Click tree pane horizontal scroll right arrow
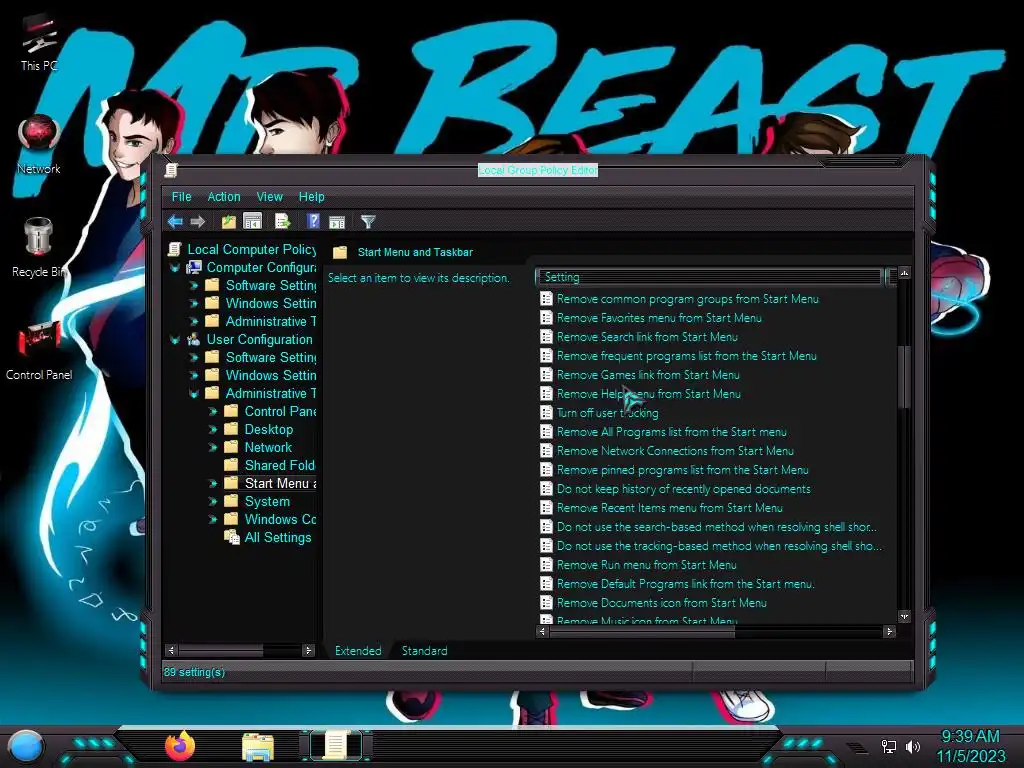The height and width of the screenshot is (768, 1024). coord(308,650)
